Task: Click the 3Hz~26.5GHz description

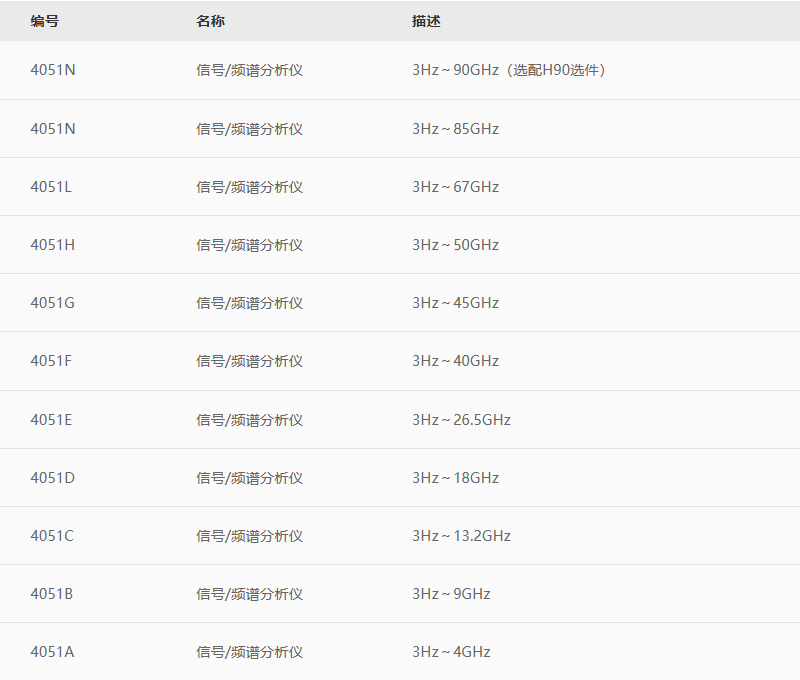Action: coord(461,420)
